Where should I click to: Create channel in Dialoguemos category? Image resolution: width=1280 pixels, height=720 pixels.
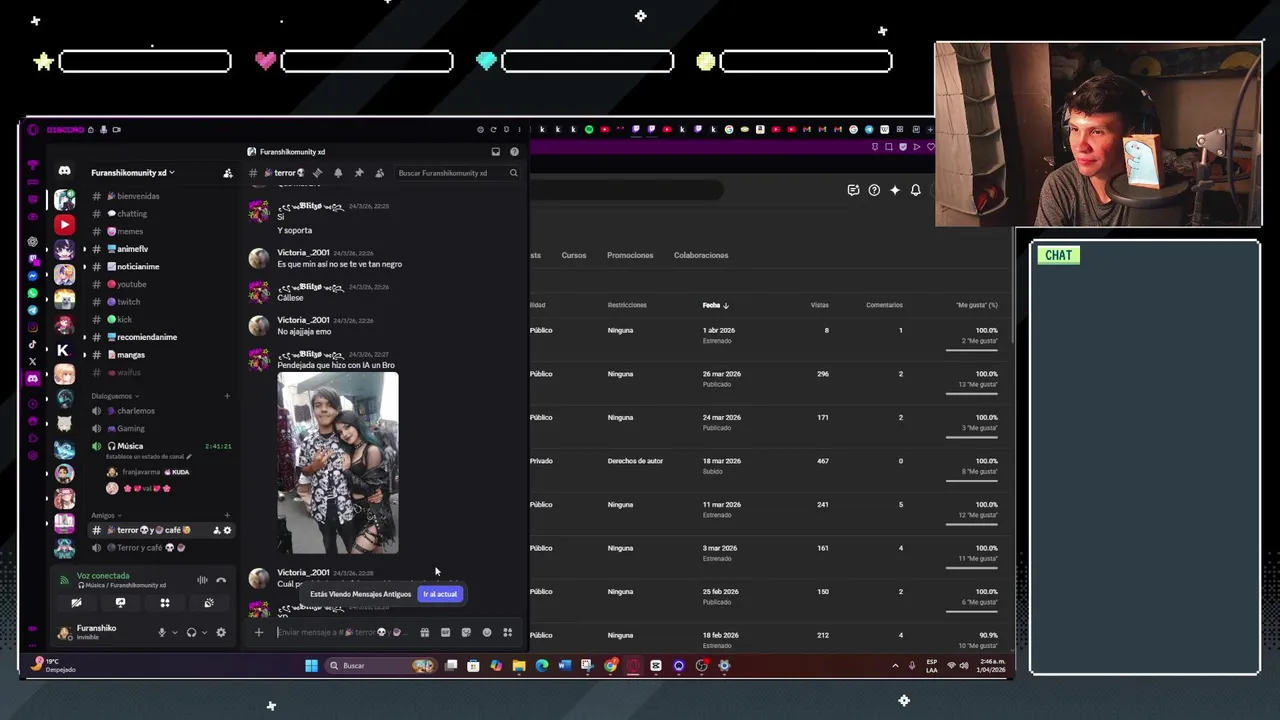tap(227, 396)
